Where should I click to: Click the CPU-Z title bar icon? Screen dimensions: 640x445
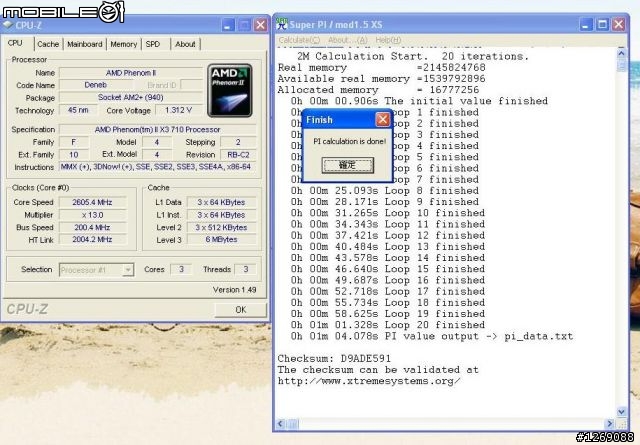coord(8,25)
